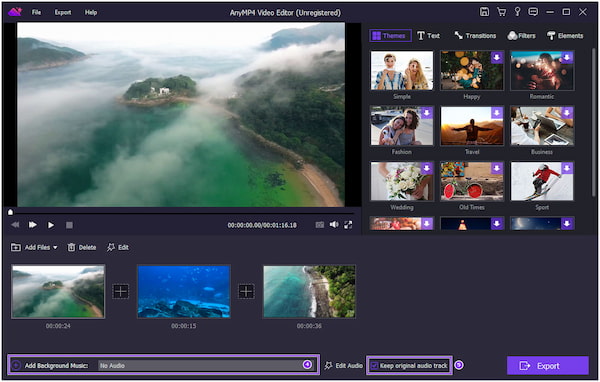Open the shopping cart purchase icon
Image resolution: width=600 pixels, height=382 pixels.
501,12
